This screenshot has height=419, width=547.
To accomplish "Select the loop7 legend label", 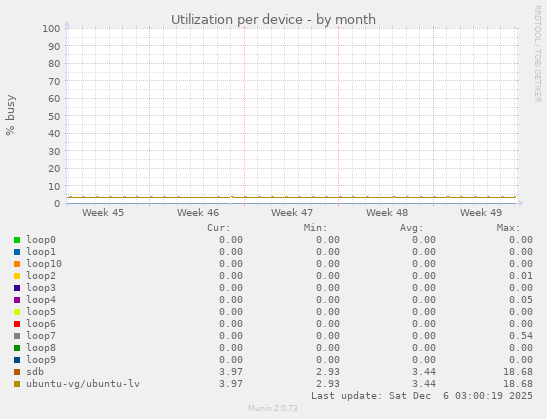I will (x=41, y=336).
